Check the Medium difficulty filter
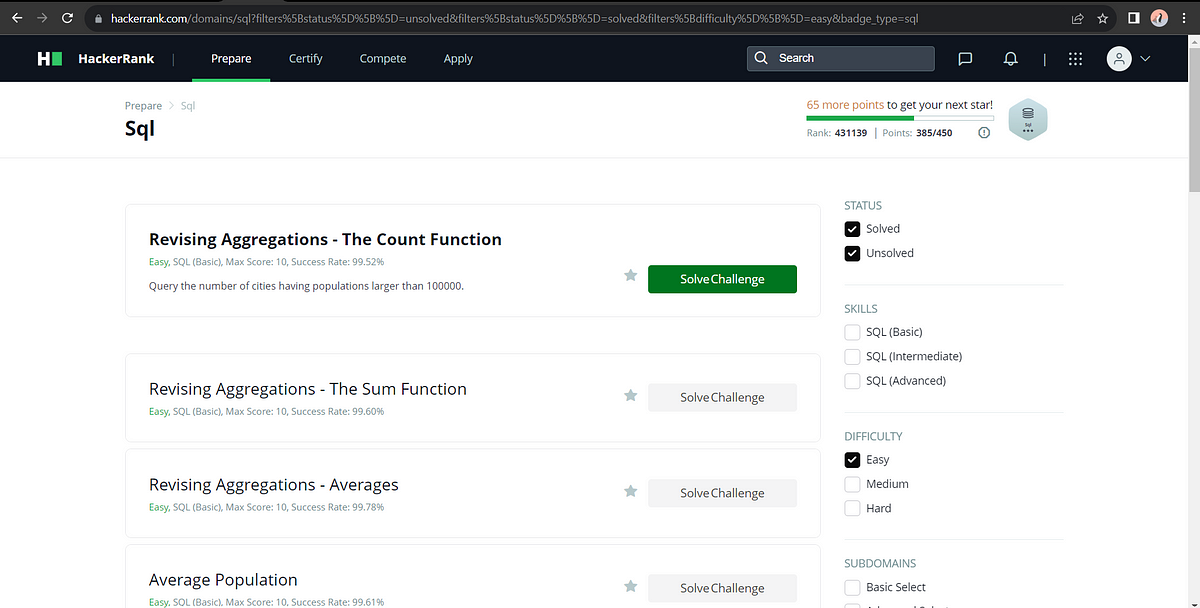1200x608 pixels. (852, 484)
